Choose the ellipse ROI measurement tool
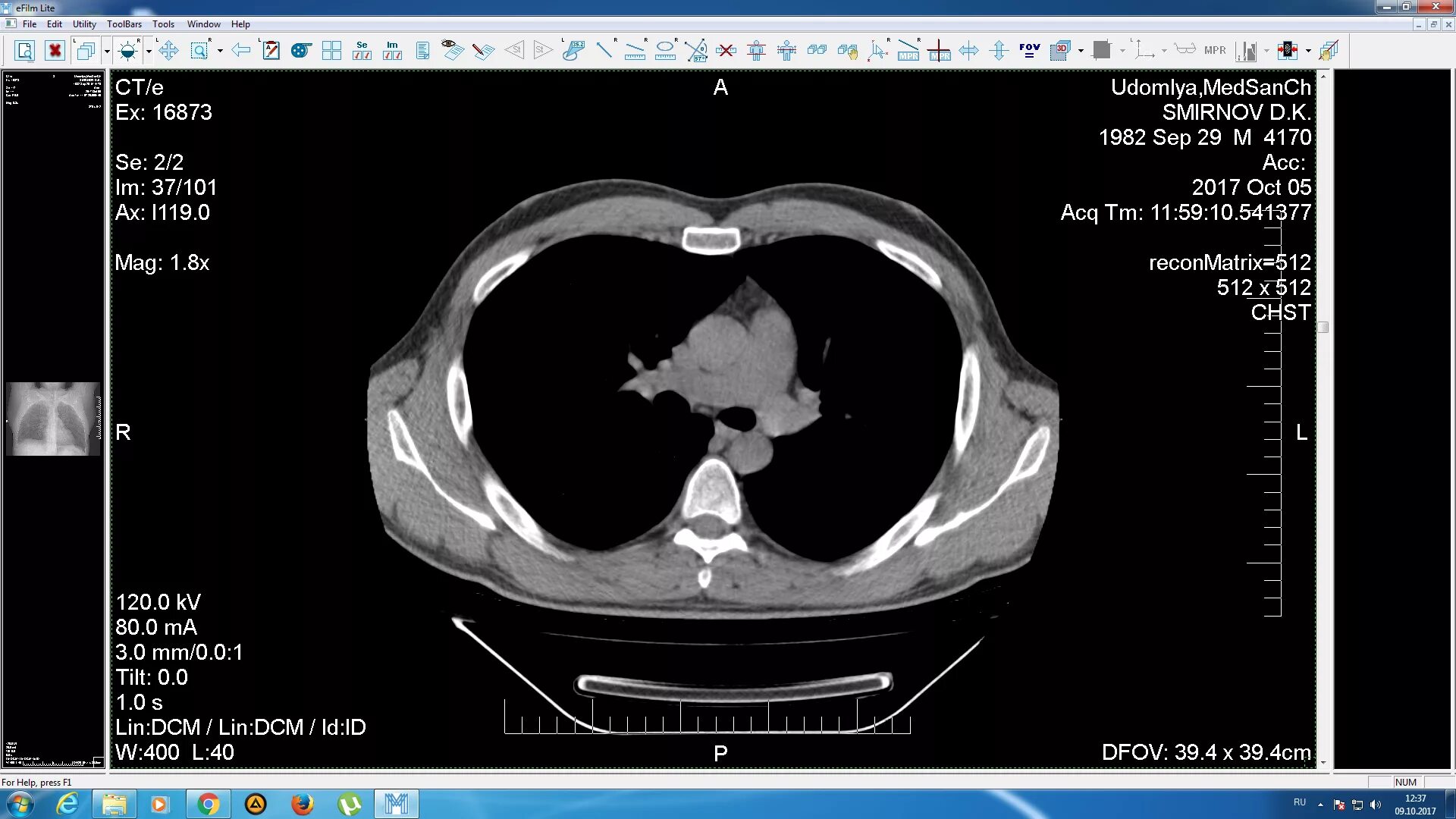The image size is (1456, 819). coord(665,51)
